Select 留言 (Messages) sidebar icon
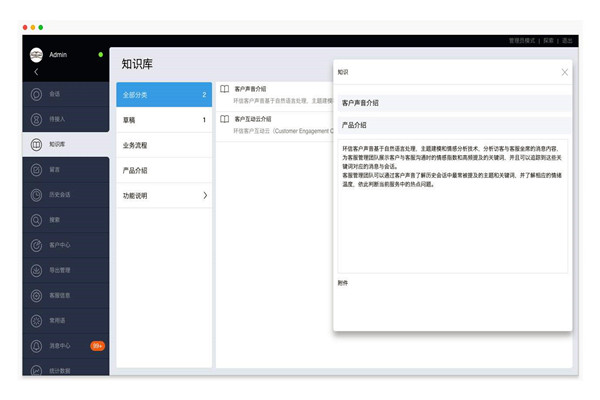The image size is (600, 400). [53, 169]
